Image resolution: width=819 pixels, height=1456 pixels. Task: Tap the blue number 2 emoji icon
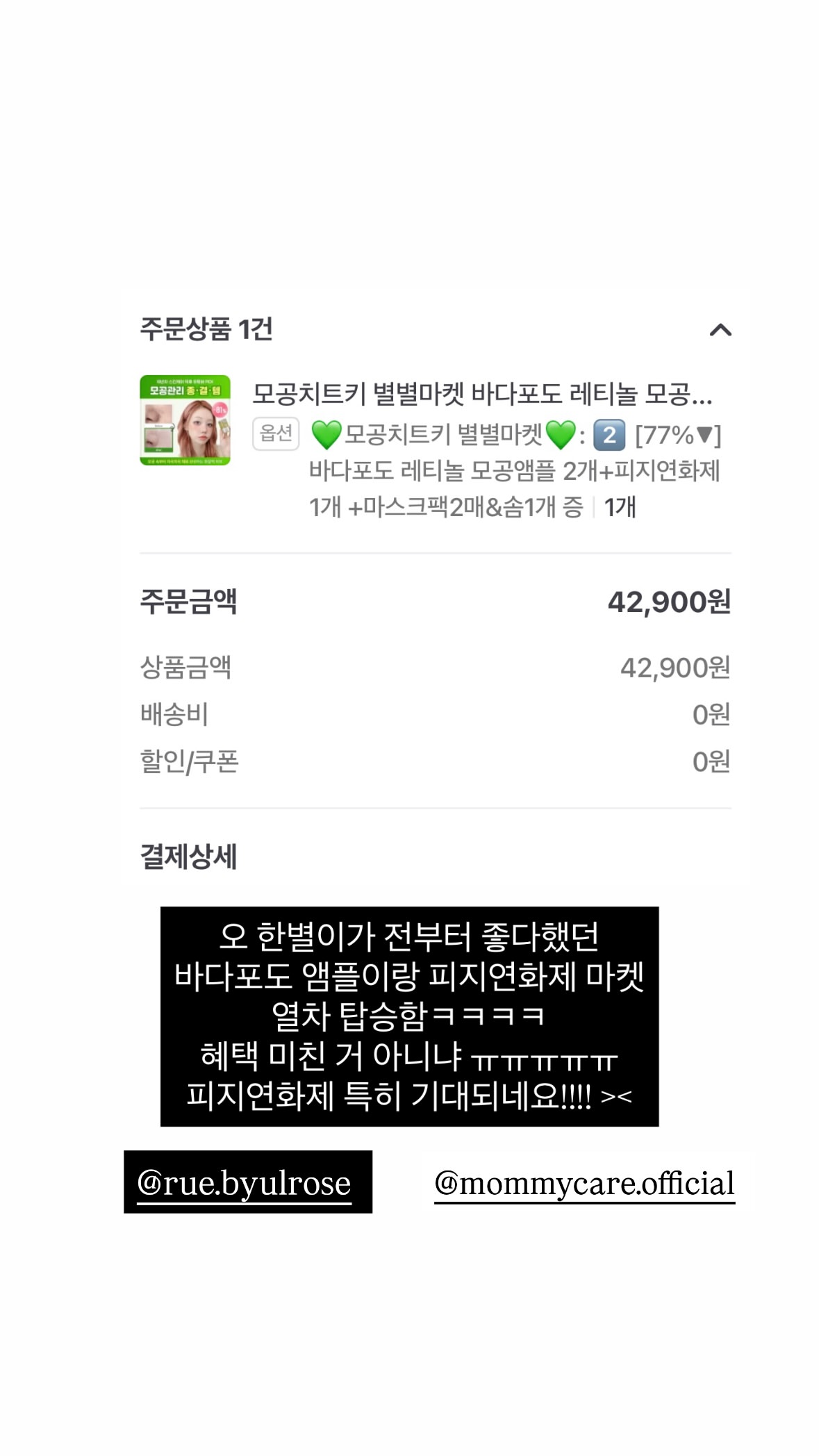click(x=609, y=435)
